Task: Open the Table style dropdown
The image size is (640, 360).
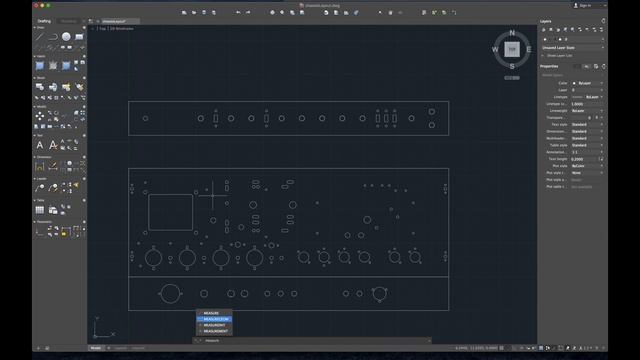Action: (587, 145)
